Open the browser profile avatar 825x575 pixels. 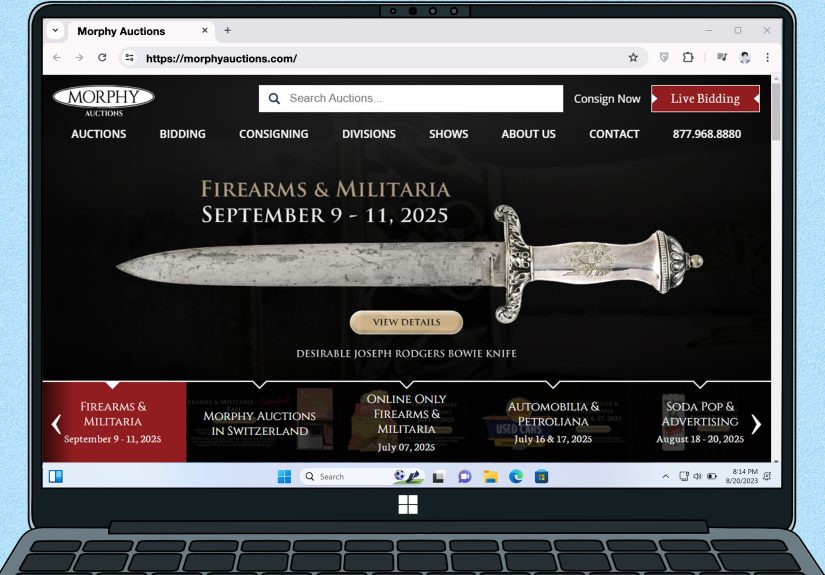point(744,57)
